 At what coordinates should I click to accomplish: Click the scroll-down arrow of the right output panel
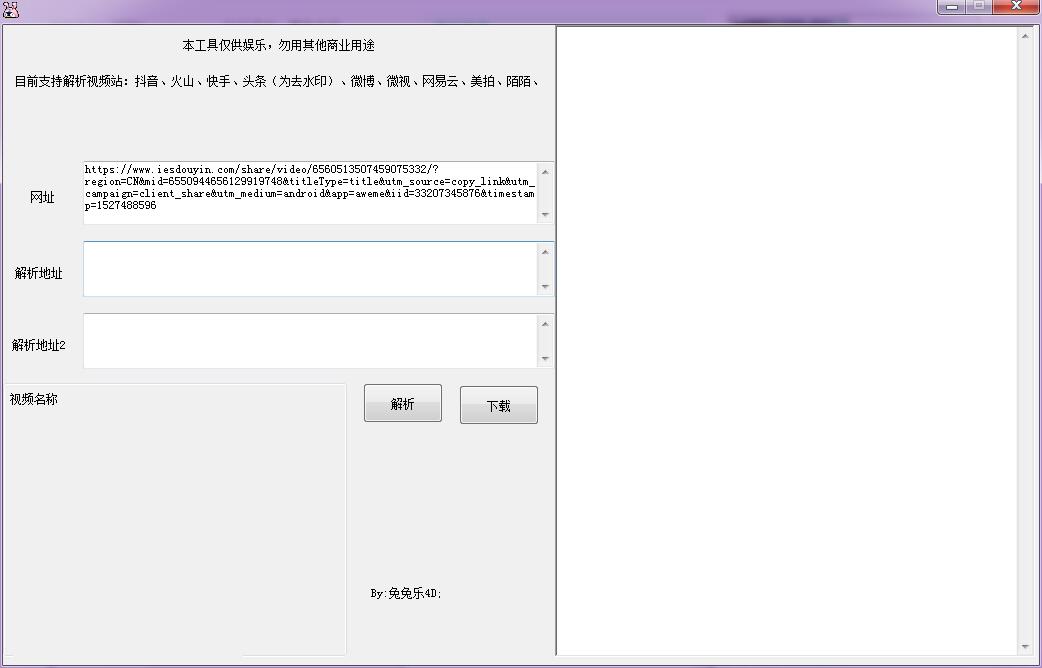coord(1026,647)
